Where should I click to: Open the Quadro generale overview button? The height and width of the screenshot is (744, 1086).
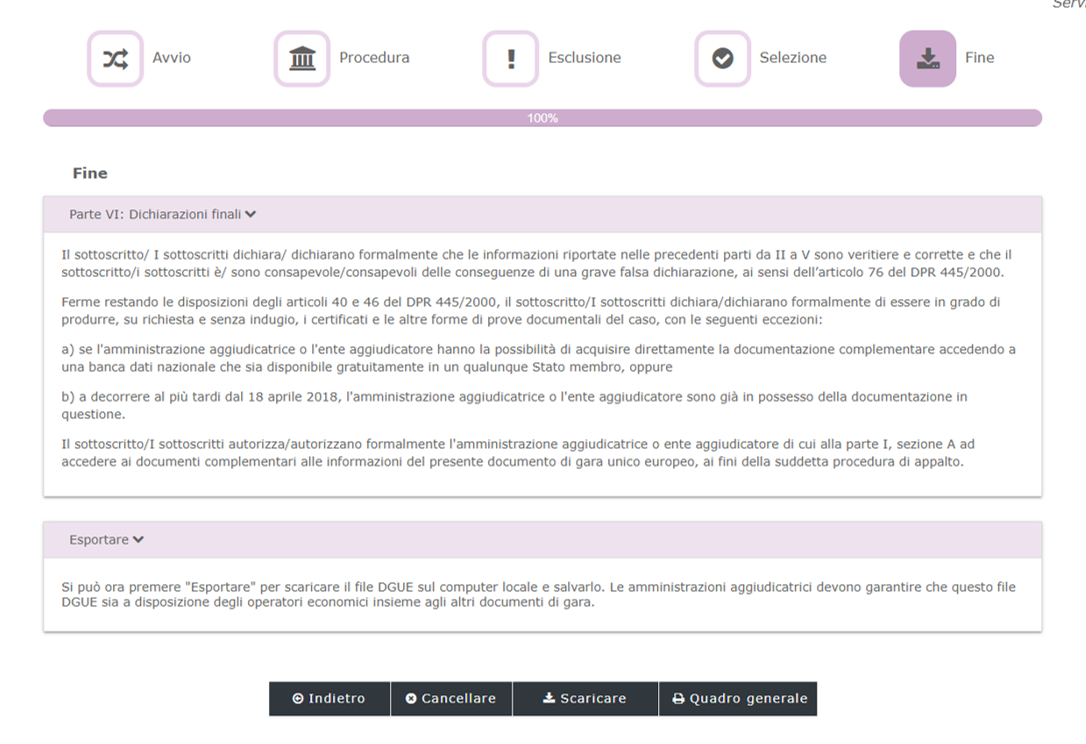[x=738, y=699]
